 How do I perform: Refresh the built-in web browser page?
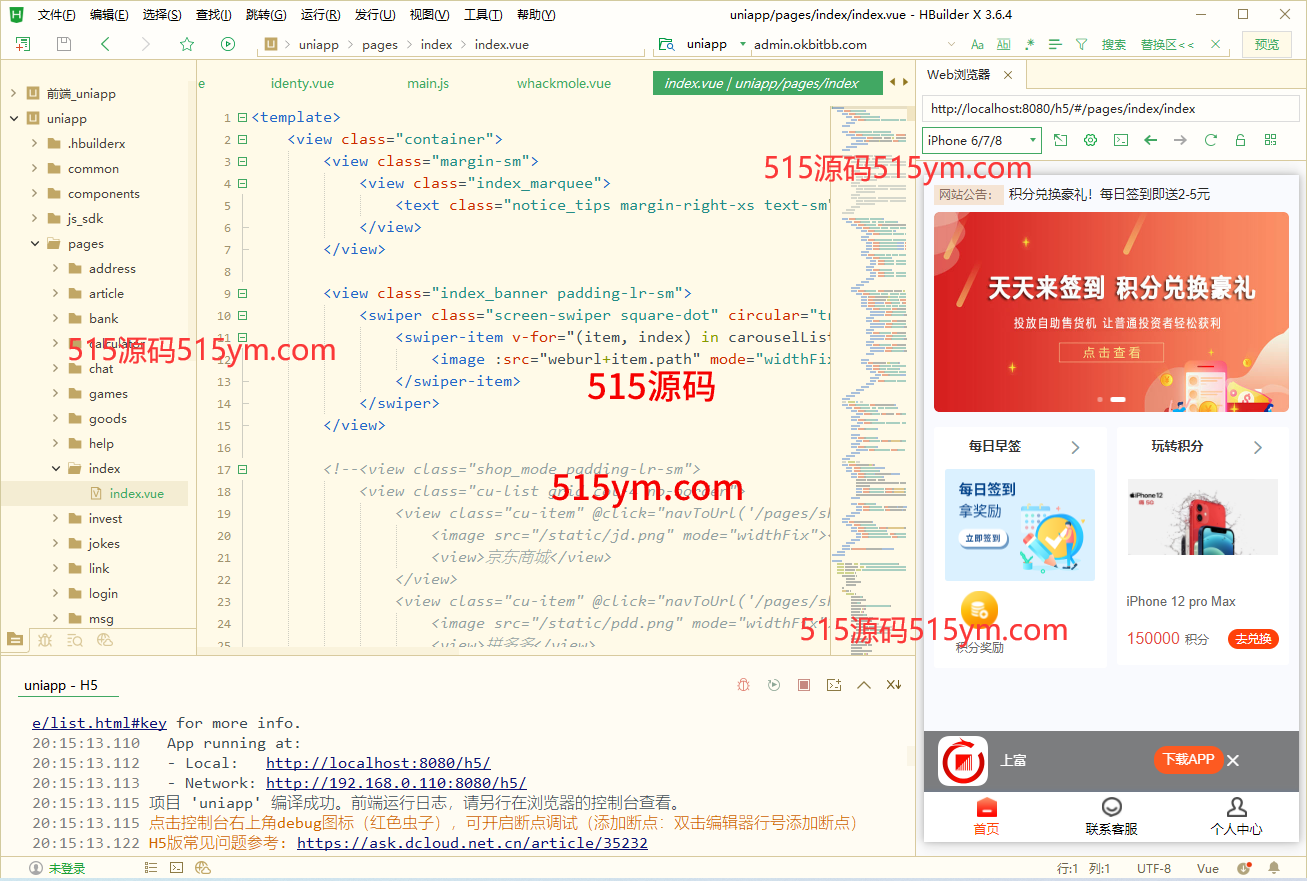click(1211, 140)
